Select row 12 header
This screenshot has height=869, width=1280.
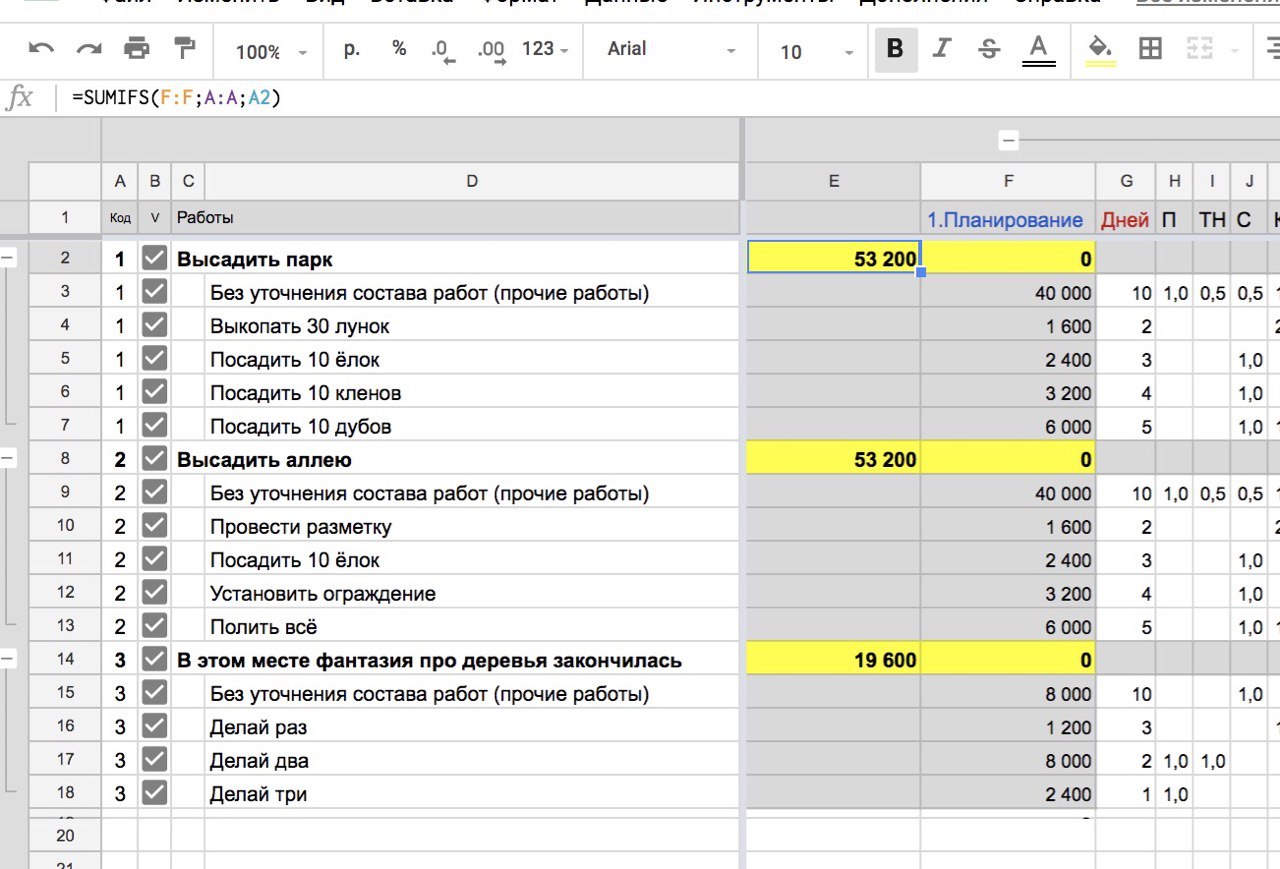pos(65,593)
